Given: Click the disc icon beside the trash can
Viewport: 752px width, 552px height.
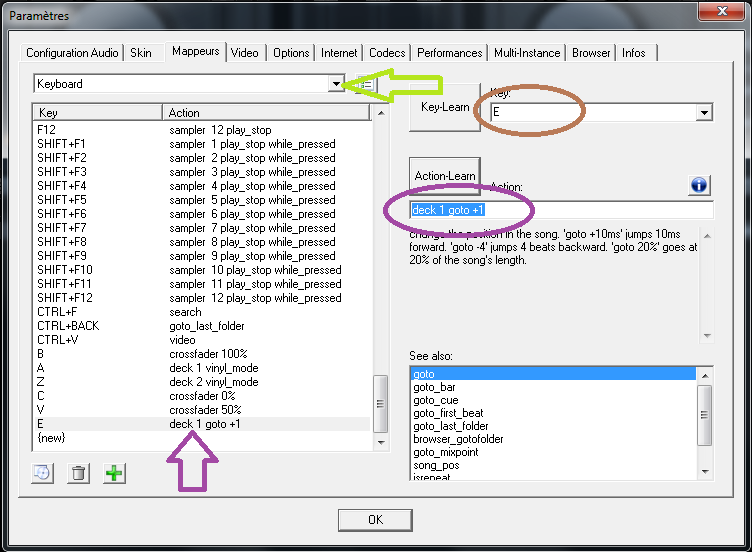Looking at the screenshot, I should pos(42,474).
